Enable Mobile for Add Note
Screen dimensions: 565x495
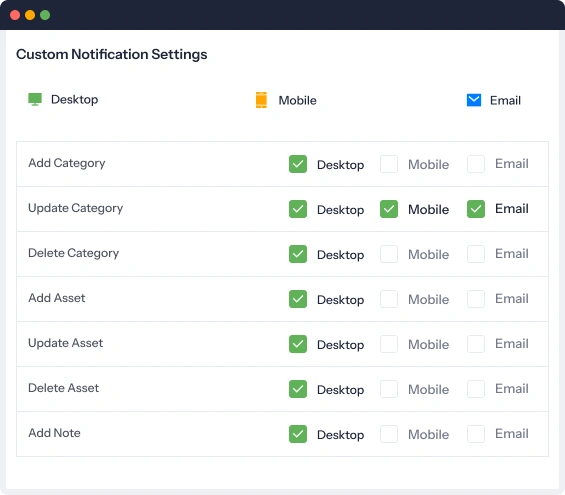tap(389, 434)
